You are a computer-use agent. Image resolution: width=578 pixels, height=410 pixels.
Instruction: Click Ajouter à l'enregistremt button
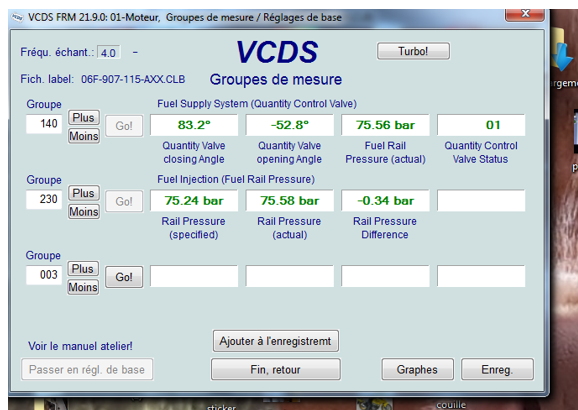pyautogui.click(x=275, y=341)
